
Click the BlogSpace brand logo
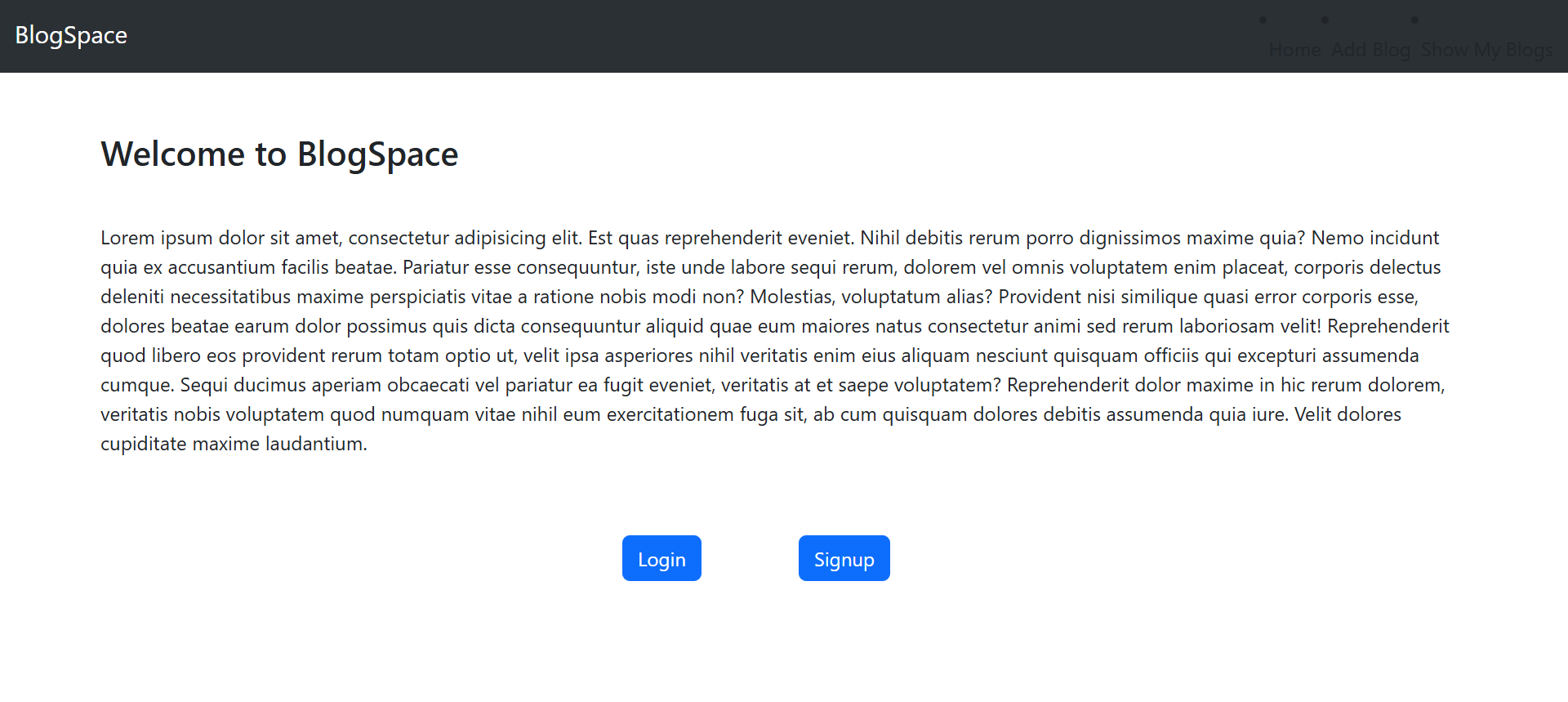(x=71, y=35)
